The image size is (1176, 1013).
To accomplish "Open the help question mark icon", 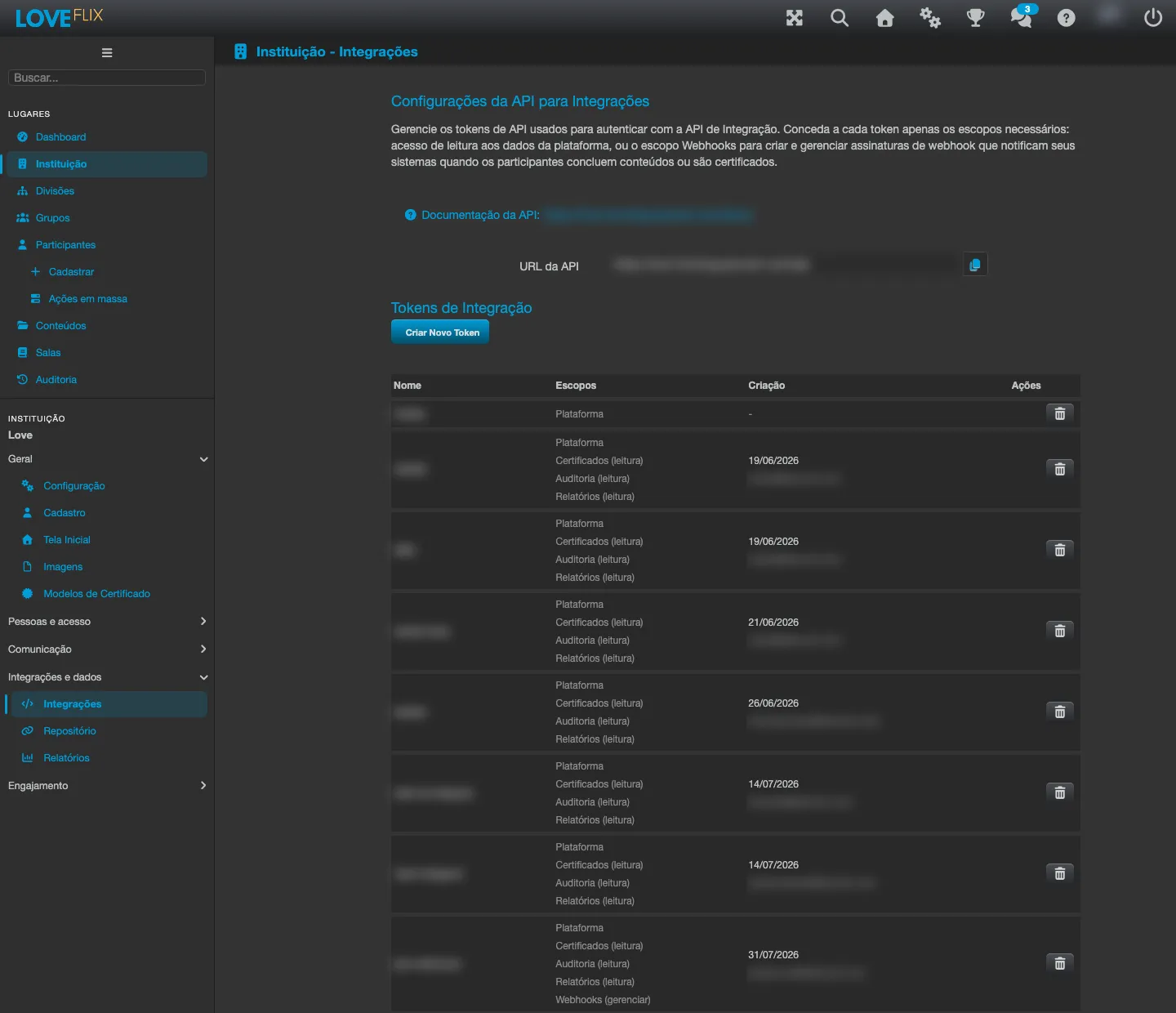I will point(1066,18).
